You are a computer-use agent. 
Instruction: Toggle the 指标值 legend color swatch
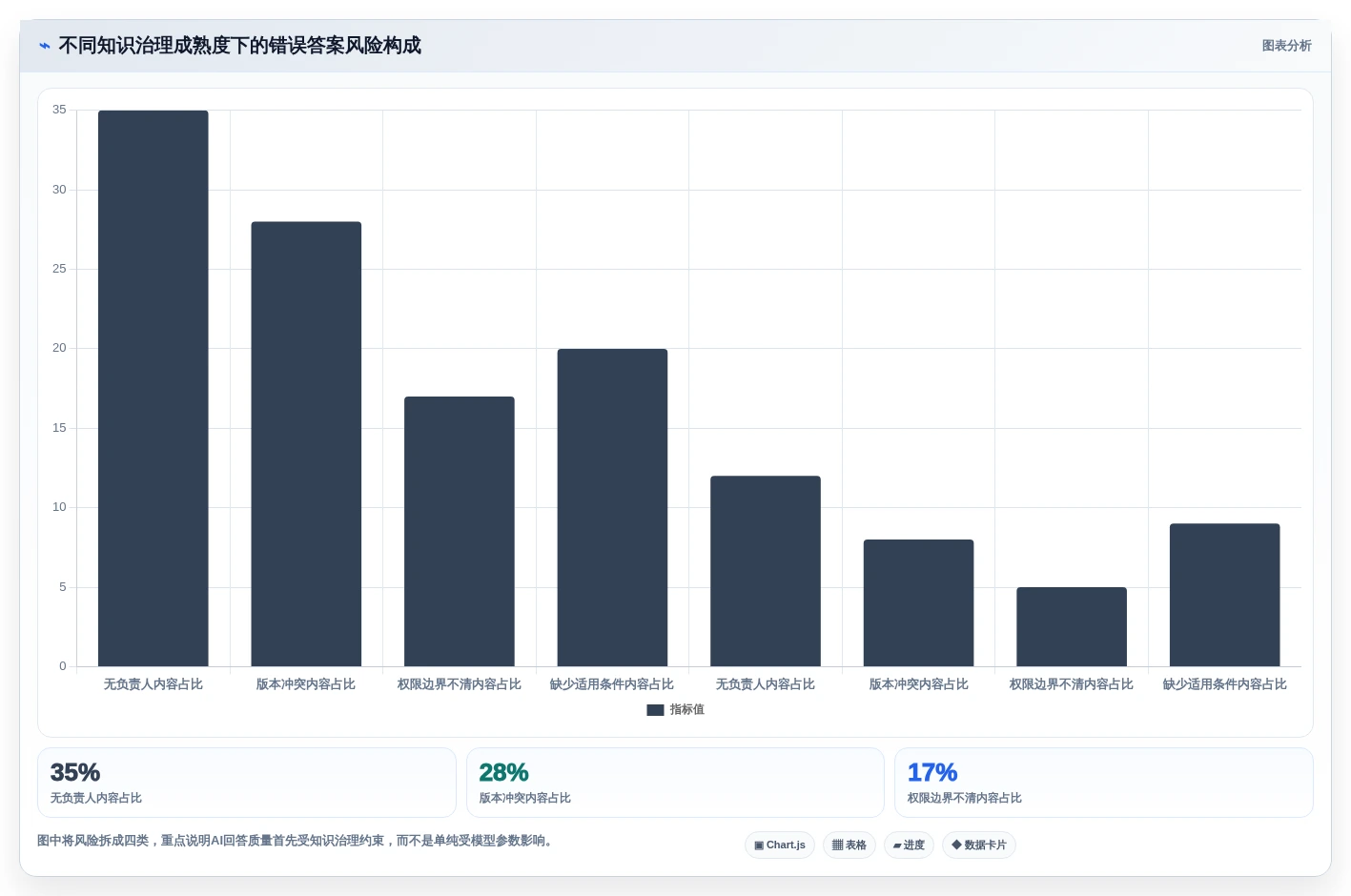655,710
